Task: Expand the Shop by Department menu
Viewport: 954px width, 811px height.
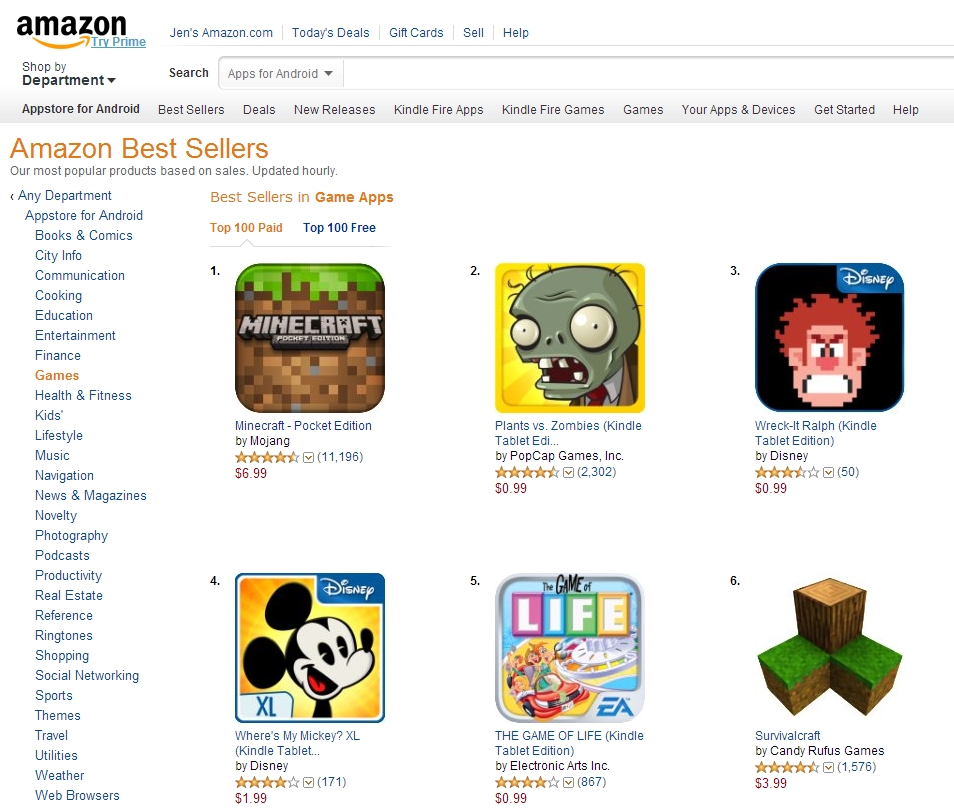Action: coord(68,74)
